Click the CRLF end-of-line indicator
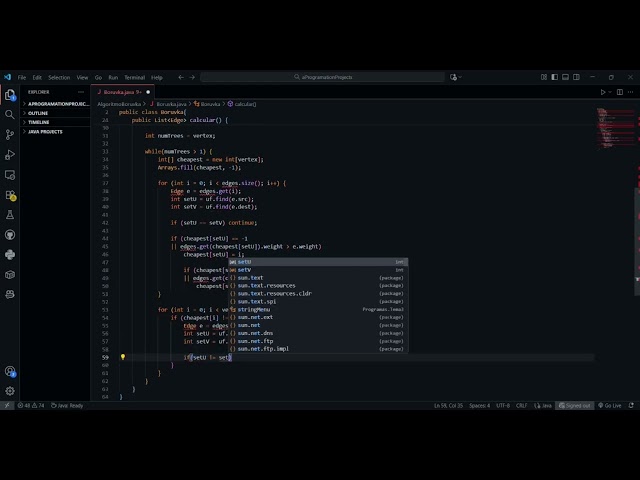640x480 pixels. pos(522,406)
